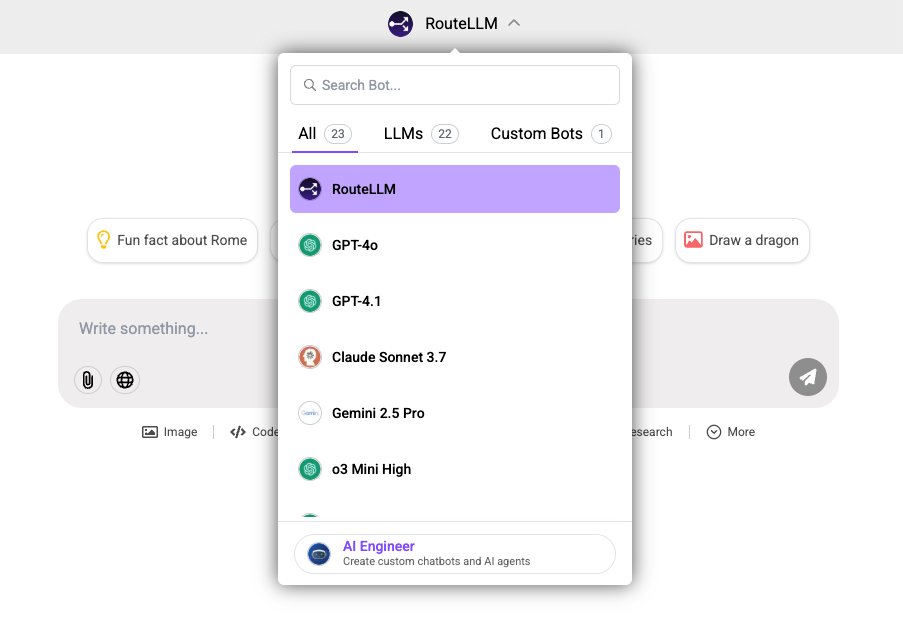Select RouteLLM in the bot list

coord(455,189)
